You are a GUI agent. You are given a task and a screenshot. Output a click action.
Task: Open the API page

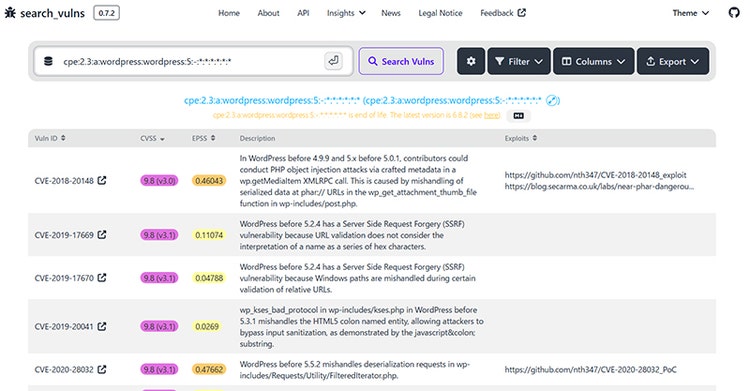303,13
